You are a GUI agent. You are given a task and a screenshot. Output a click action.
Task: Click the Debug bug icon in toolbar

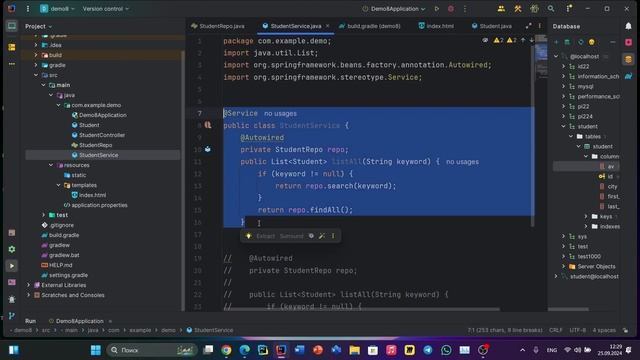coord(451,9)
